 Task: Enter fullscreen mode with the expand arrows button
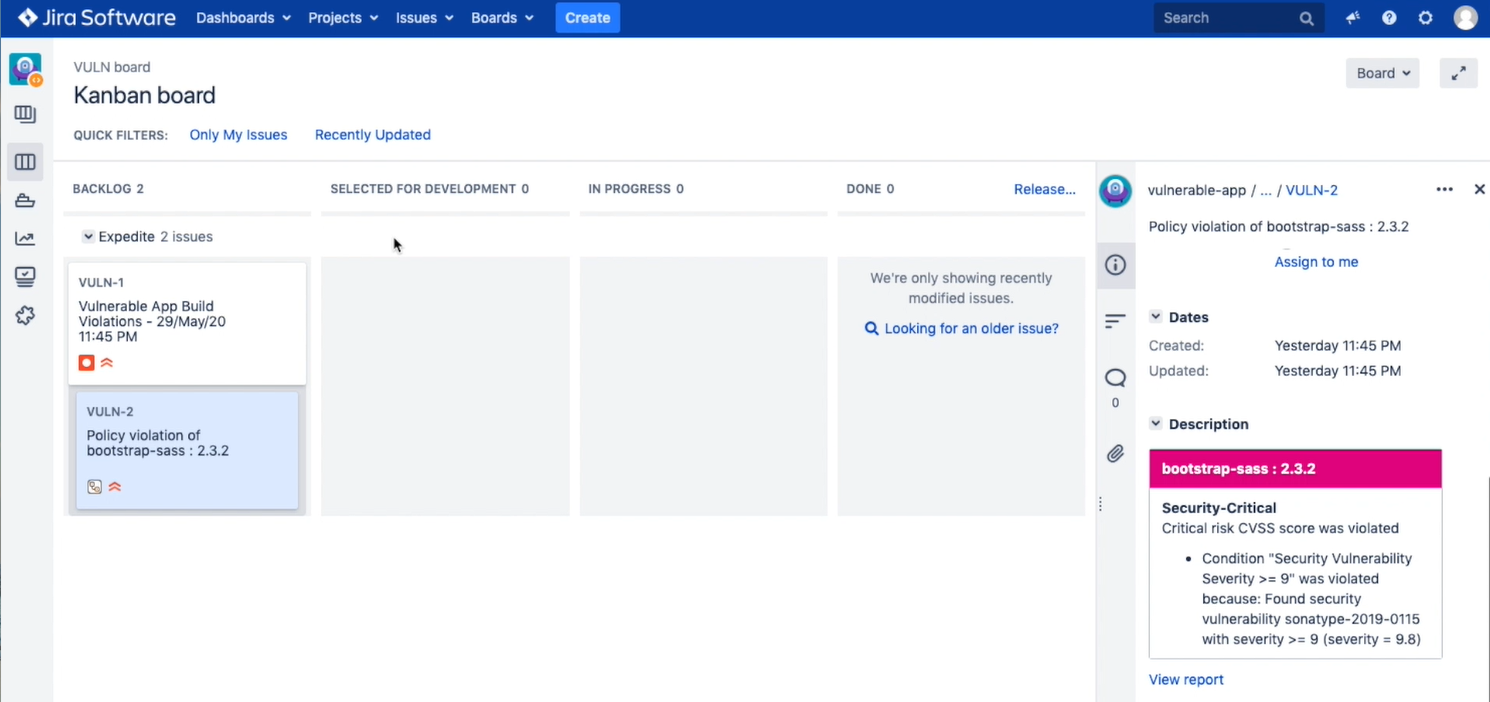click(x=1459, y=73)
